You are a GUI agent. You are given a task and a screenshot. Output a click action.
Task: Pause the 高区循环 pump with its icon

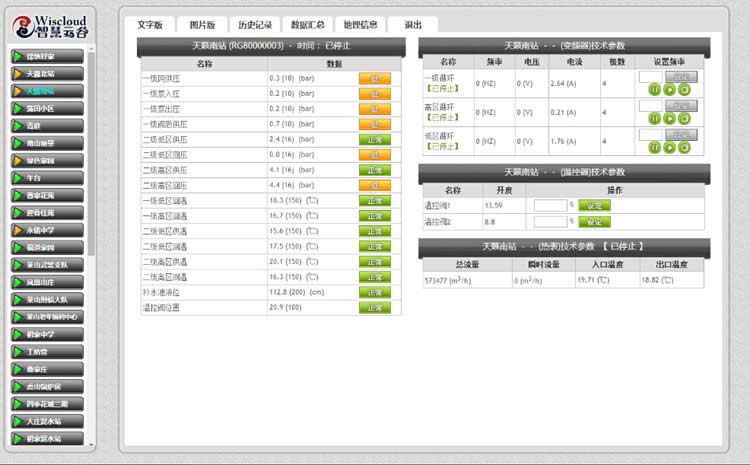pyautogui.click(x=655, y=118)
